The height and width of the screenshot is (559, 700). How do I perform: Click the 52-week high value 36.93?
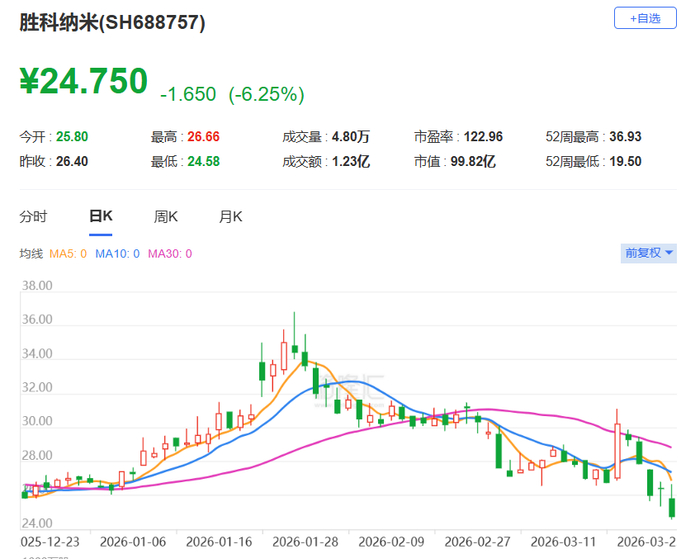click(x=625, y=137)
